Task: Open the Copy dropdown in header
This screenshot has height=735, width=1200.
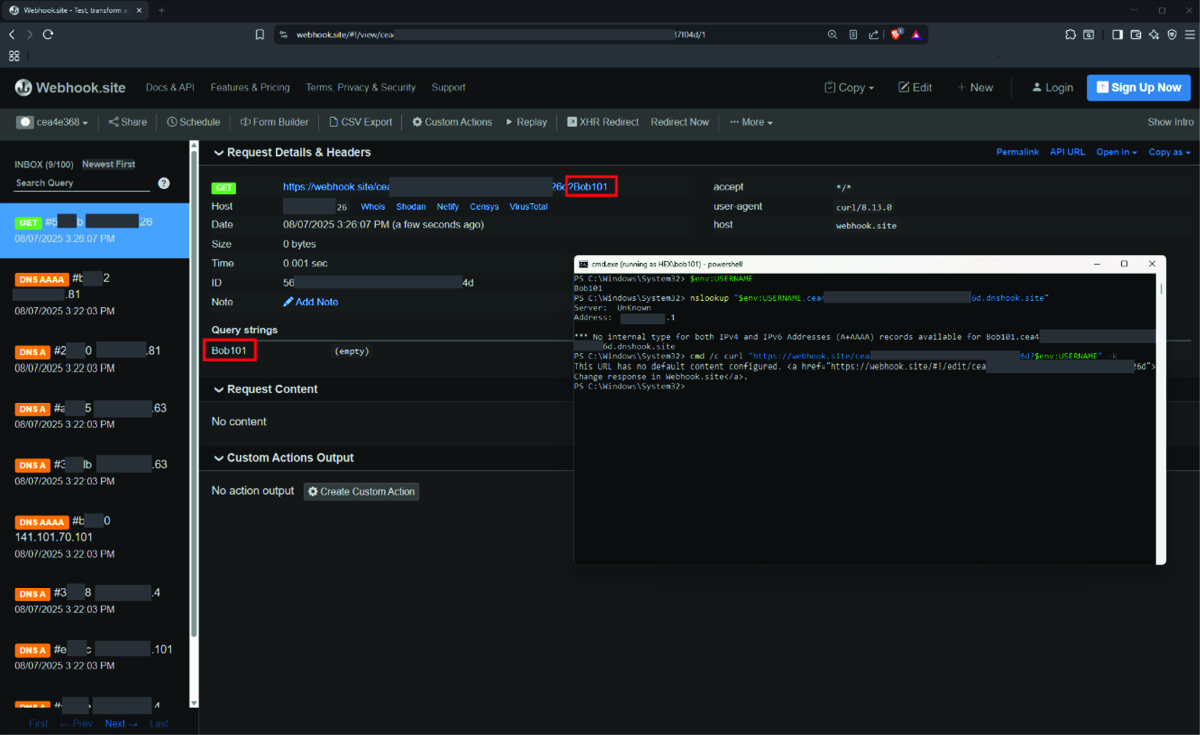Action: (849, 87)
